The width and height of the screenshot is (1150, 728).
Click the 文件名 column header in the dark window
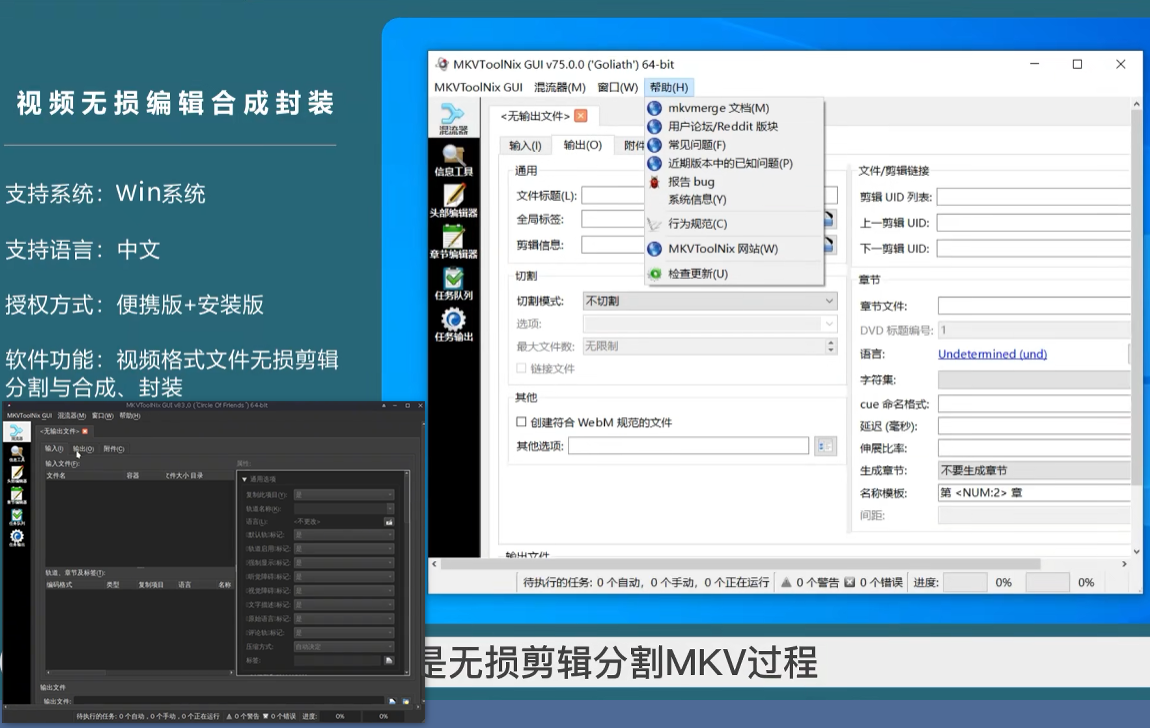pyautogui.click(x=56, y=475)
